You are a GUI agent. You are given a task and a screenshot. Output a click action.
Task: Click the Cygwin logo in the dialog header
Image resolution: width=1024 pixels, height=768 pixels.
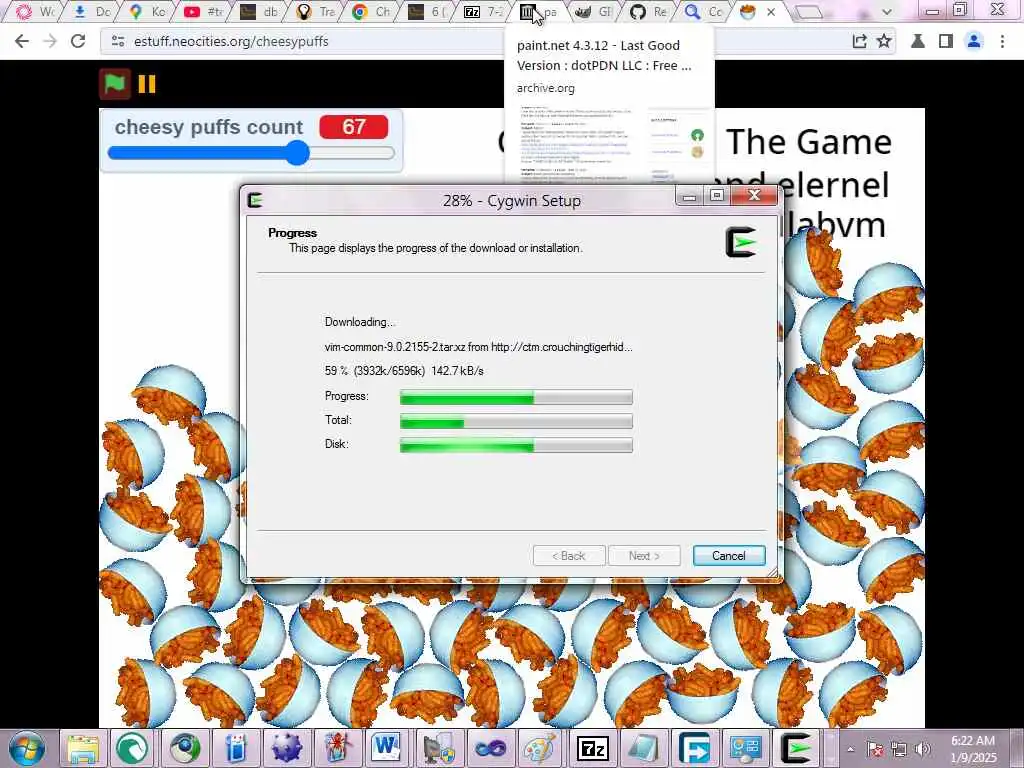[741, 242]
